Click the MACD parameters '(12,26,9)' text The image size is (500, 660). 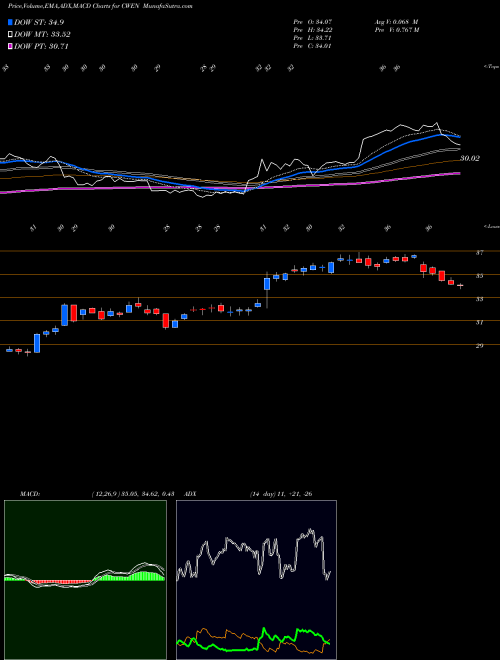[x=106, y=494]
